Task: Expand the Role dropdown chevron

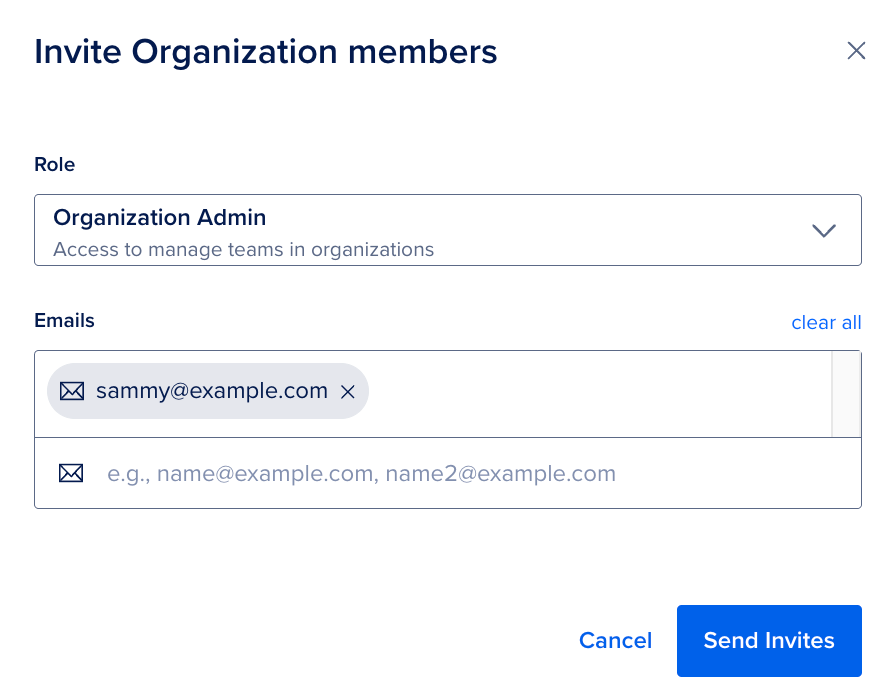Action: tap(823, 230)
